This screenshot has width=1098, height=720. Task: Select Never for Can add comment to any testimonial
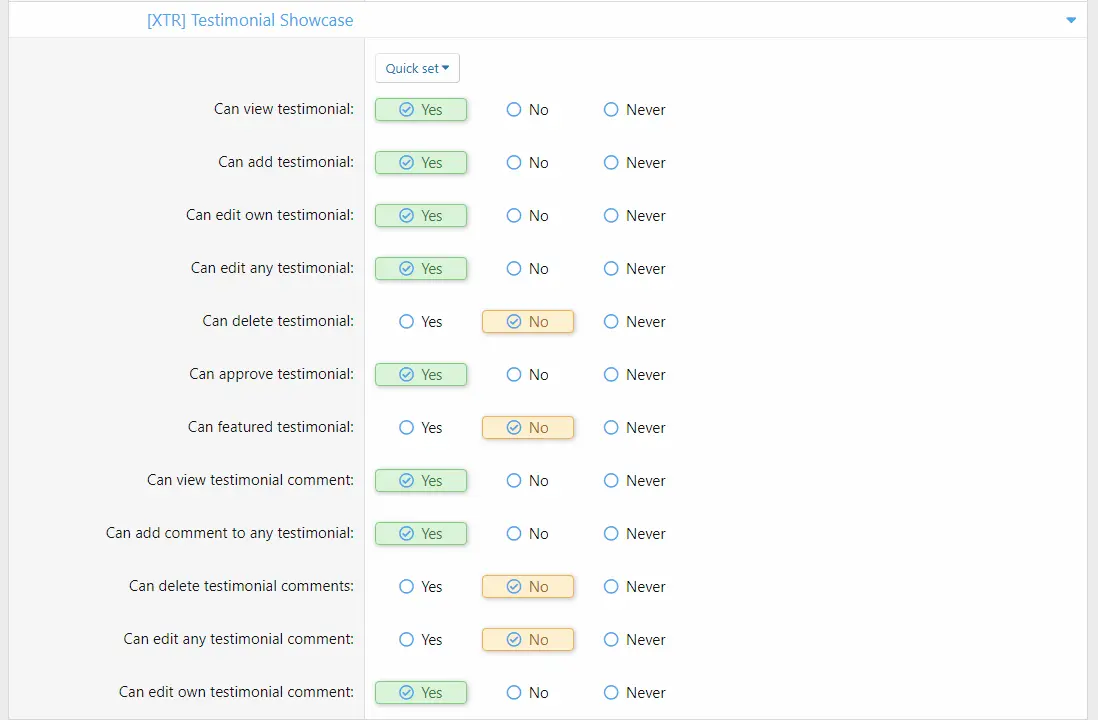[x=634, y=534]
